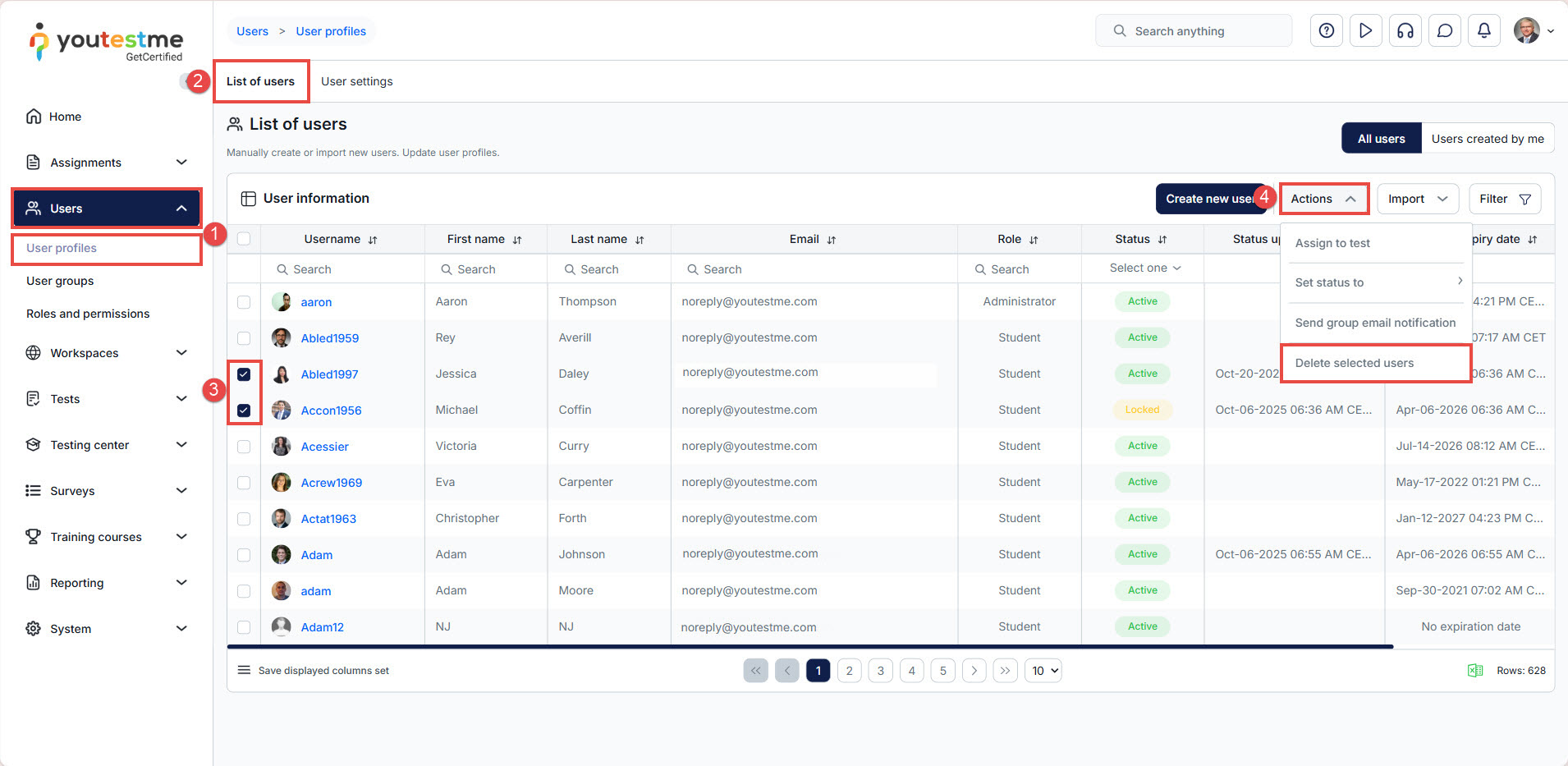
Task: Click the Create new user button
Action: click(1208, 199)
